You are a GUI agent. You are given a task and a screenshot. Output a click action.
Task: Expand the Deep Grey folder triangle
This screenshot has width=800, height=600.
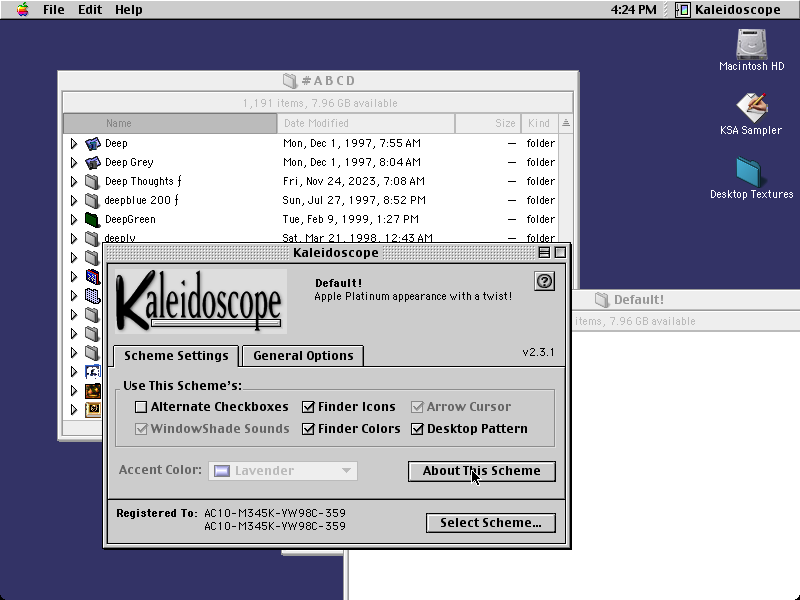point(74,162)
